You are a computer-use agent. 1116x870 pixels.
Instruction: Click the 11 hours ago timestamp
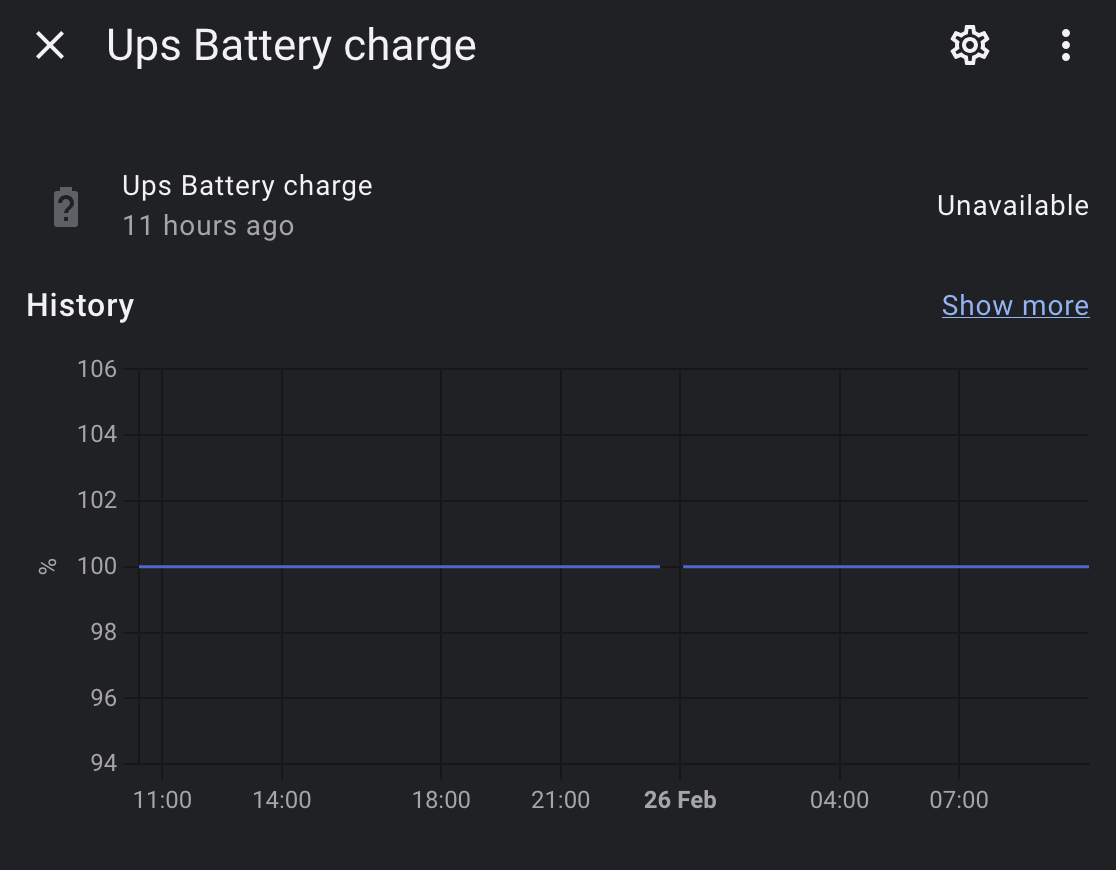[208, 226]
